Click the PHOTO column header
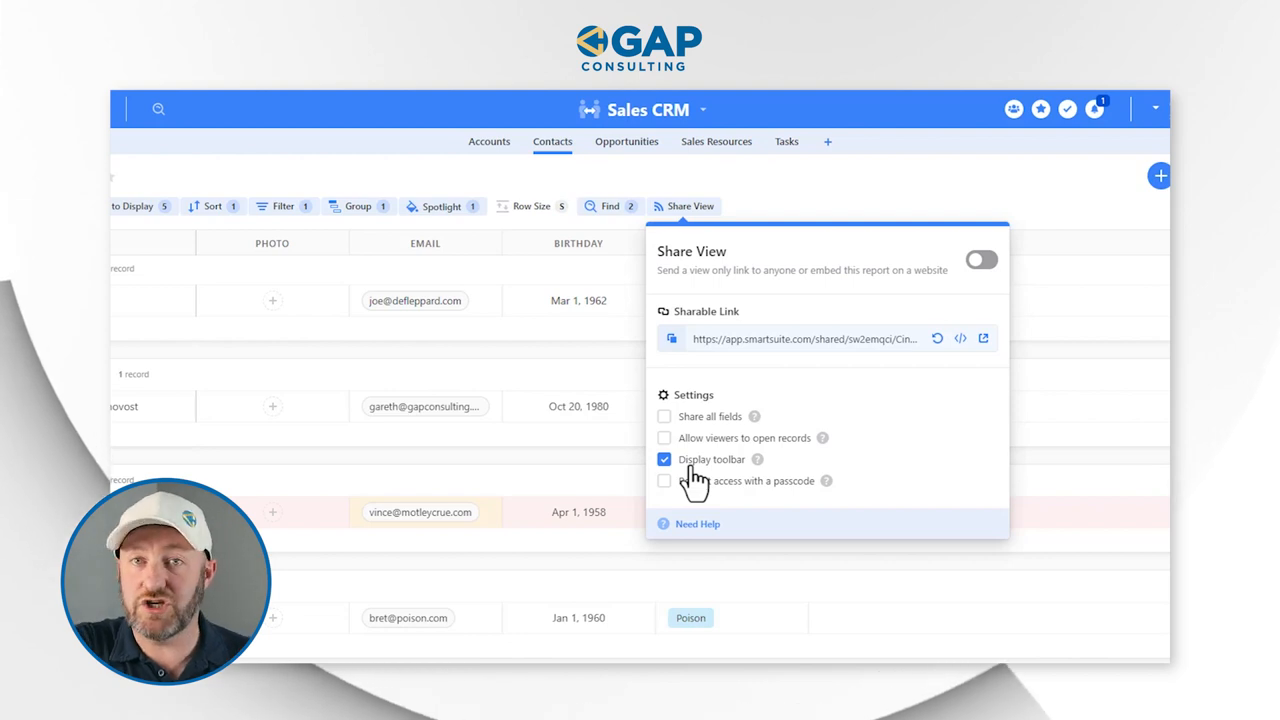This screenshot has height=720, width=1280. coord(272,243)
